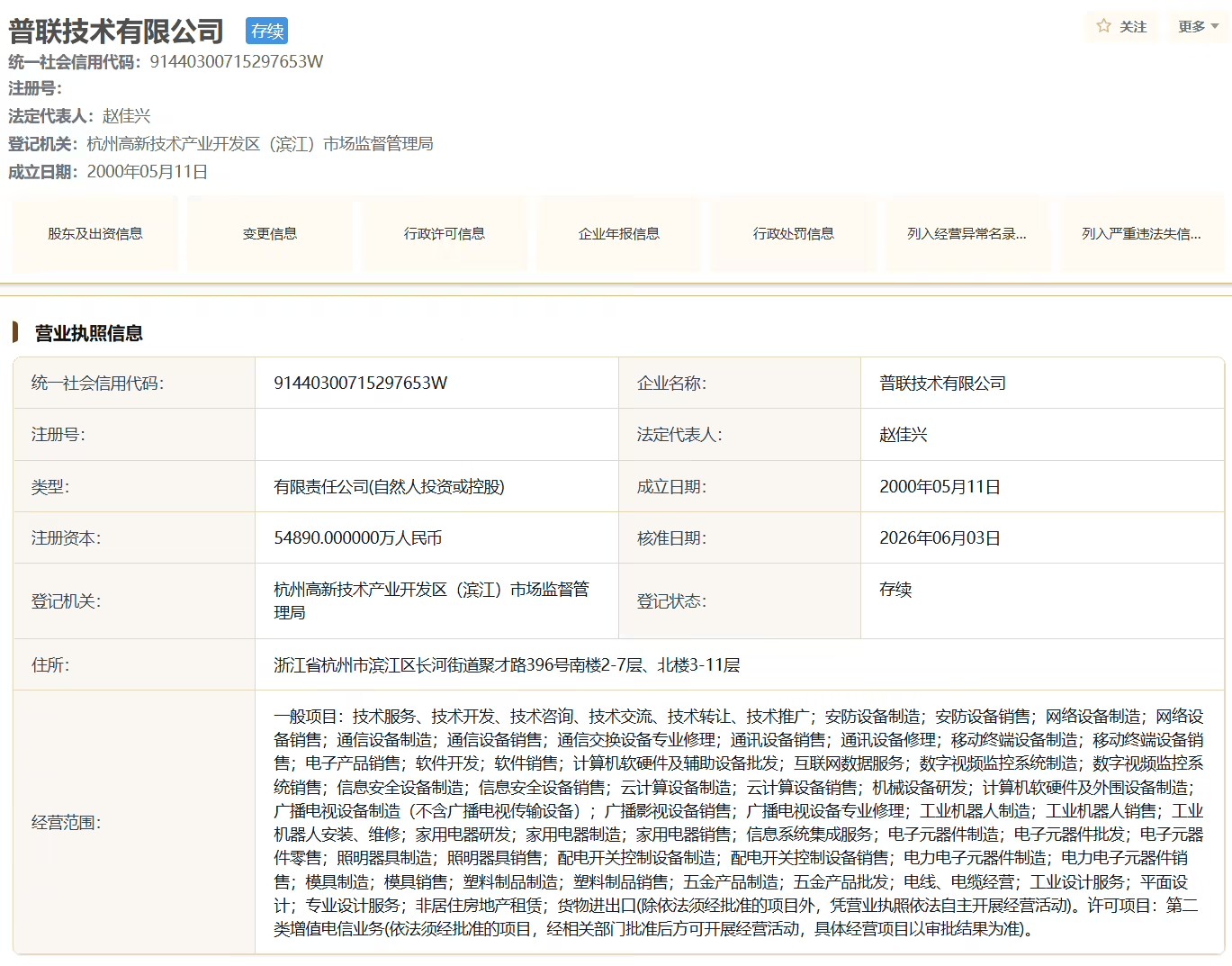Open the 更多 dropdown menu
Viewport: 1232px width, 966px height.
click(1199, 27)
